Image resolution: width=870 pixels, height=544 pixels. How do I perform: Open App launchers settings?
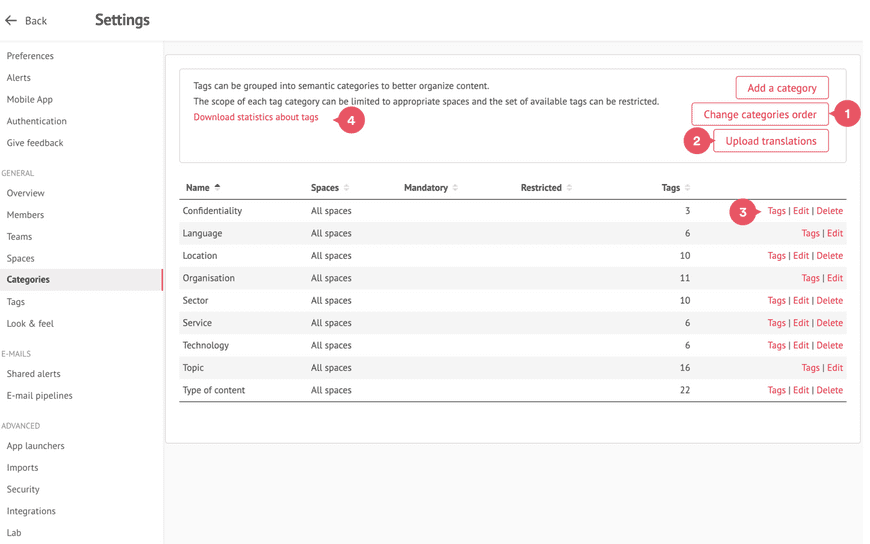(x=36, y=446)
